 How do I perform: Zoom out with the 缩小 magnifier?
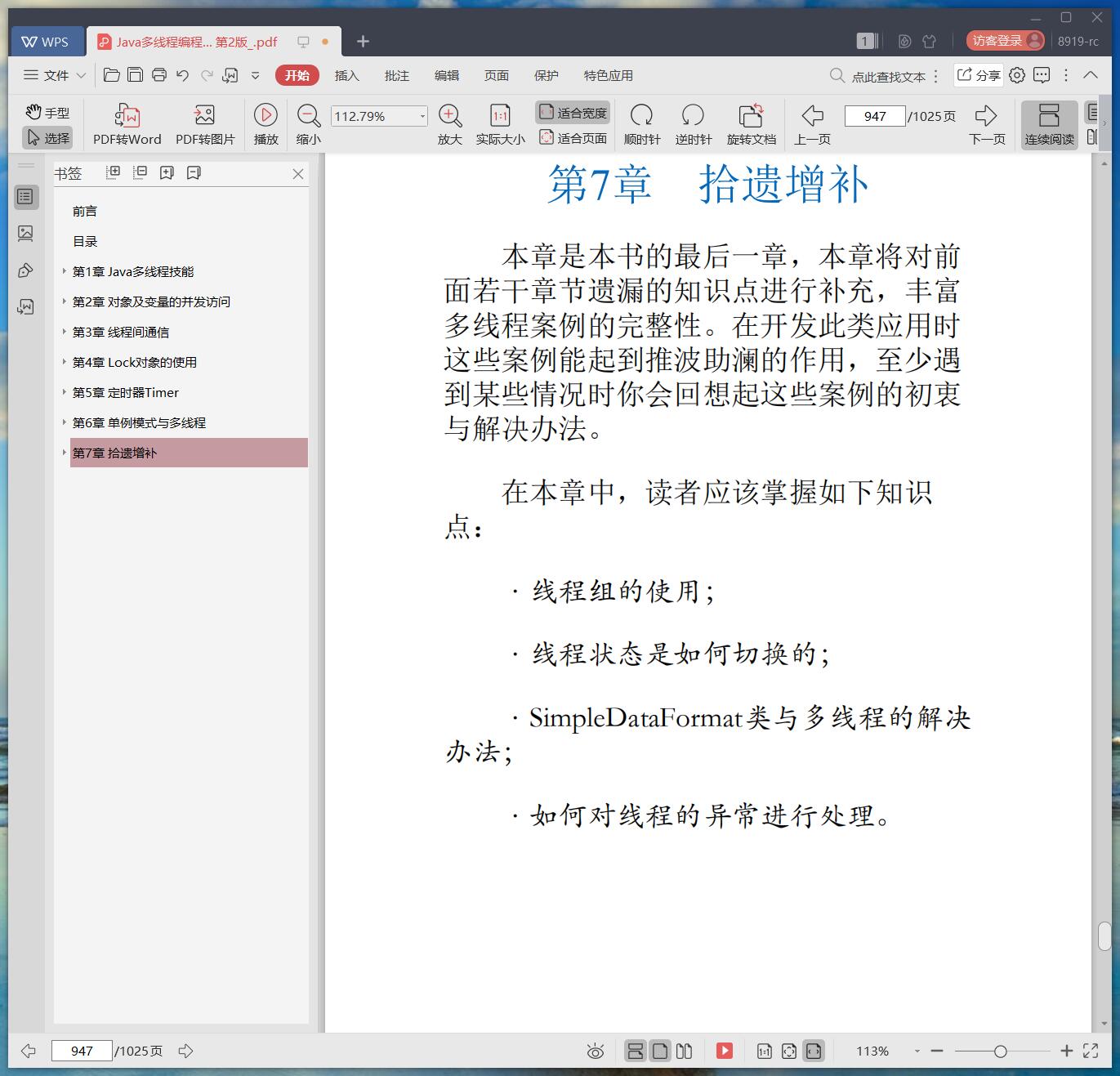coord(308,124)
